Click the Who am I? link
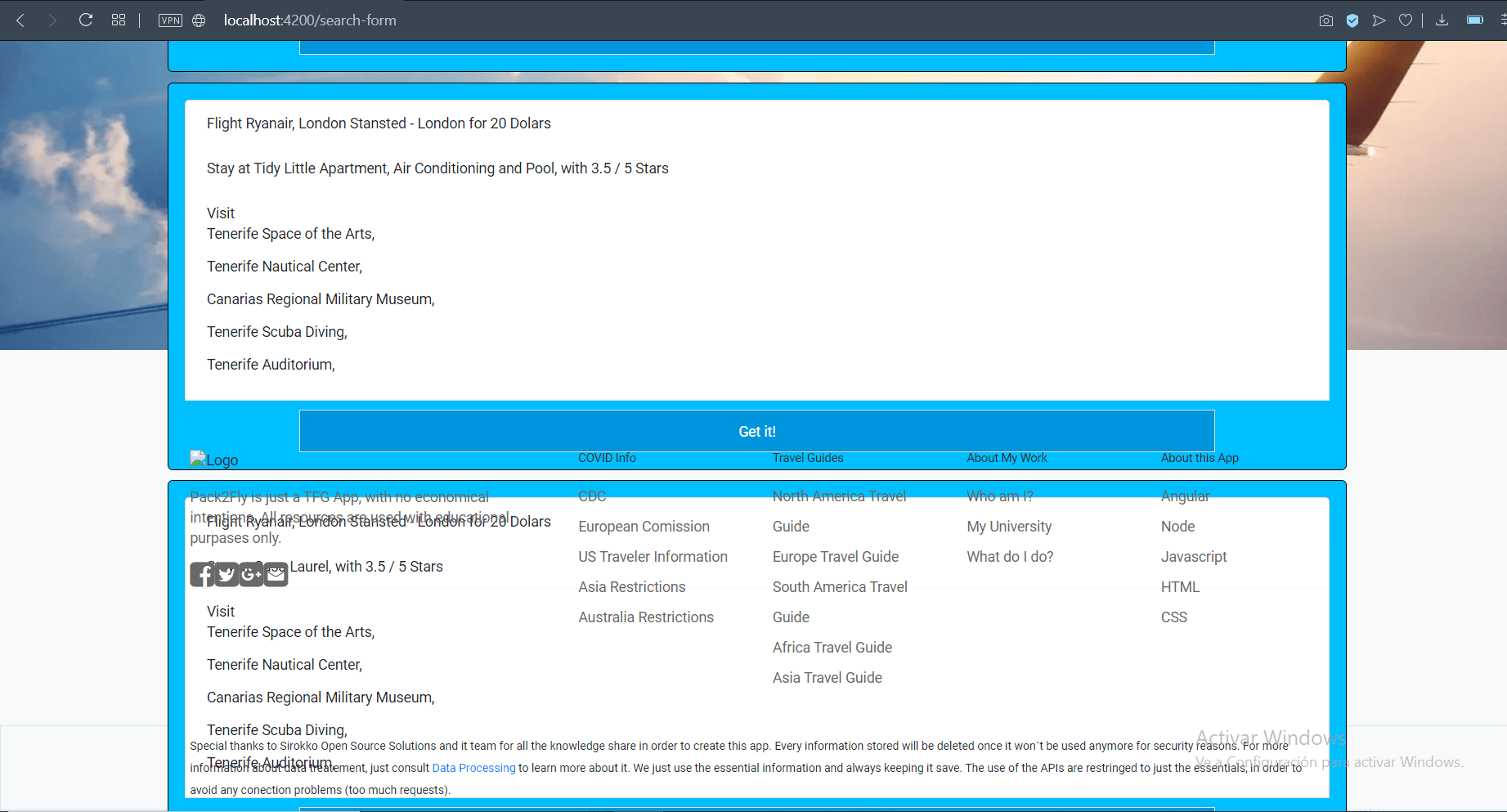Screen dimensions: 1507x812 [1000, 496]
